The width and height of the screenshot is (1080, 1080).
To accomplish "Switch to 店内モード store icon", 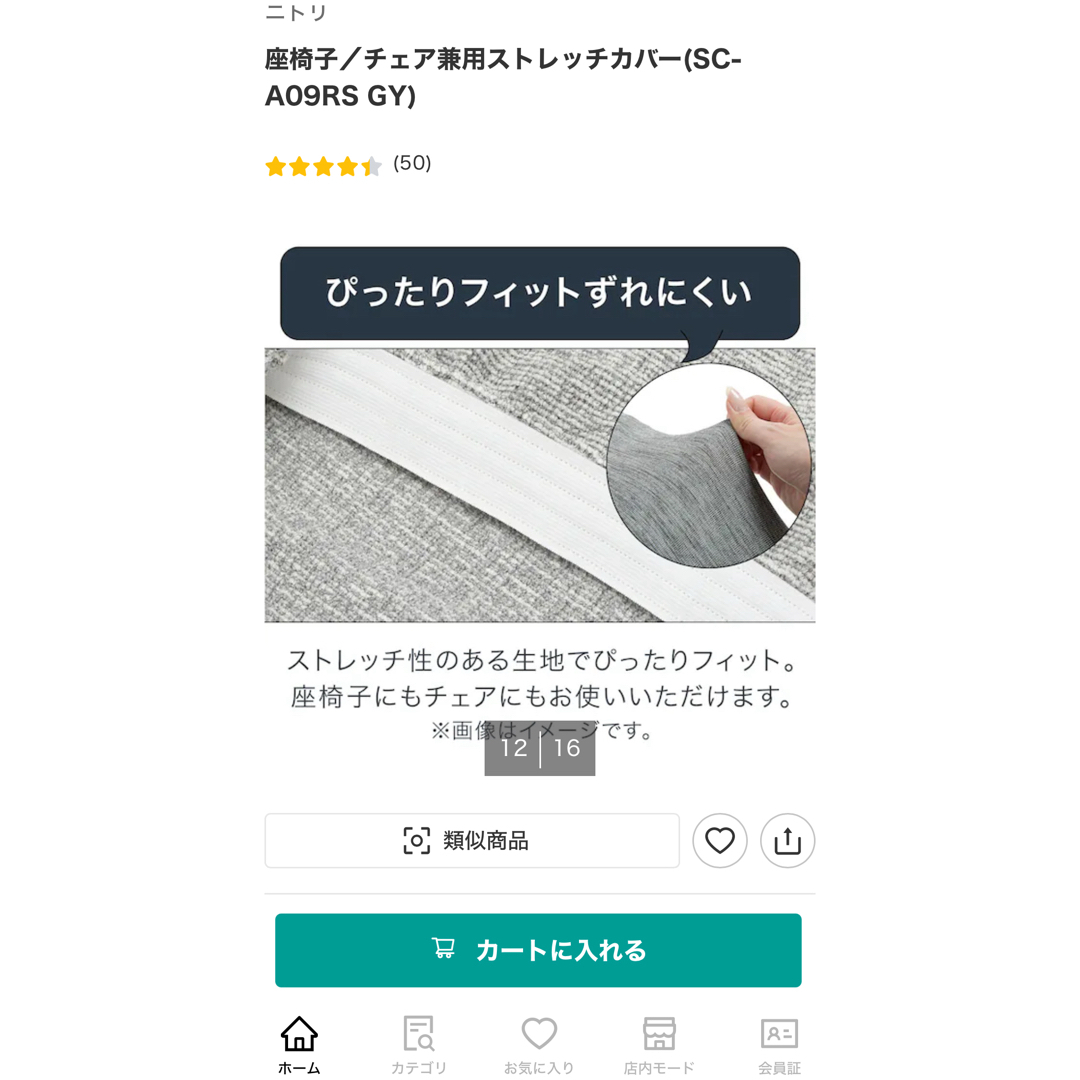I will tap(659, 1033).
